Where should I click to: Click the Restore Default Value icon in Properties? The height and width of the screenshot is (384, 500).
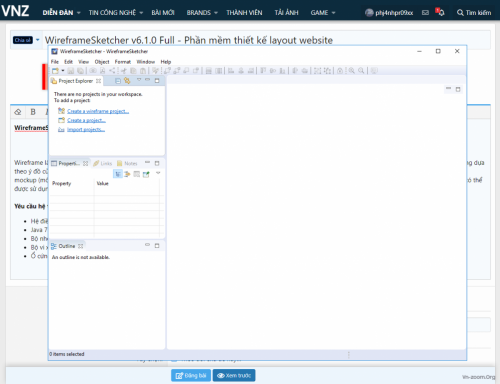tap(137, 174)
